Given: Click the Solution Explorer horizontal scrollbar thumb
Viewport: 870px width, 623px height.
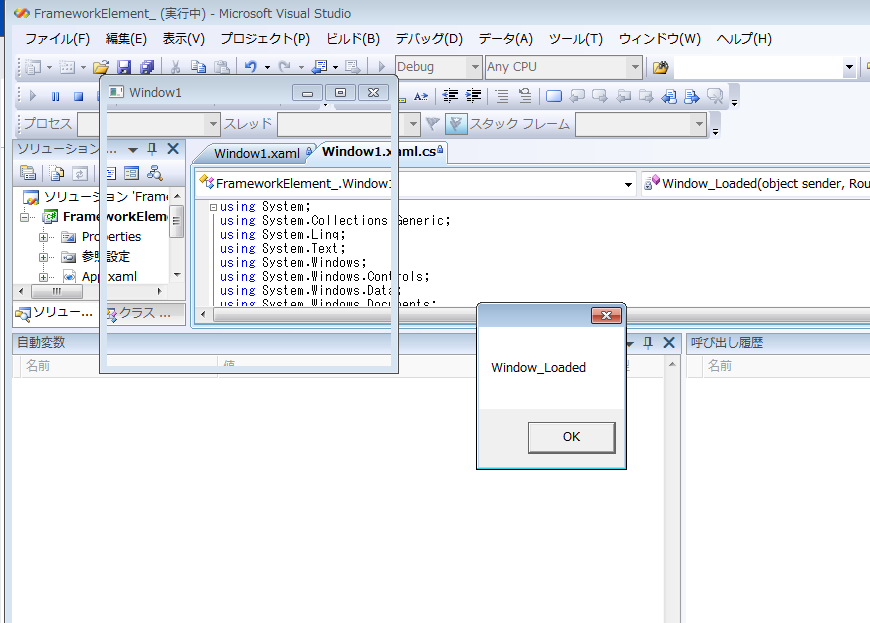Looking at the screenshot, I should (x=57, y=291).
